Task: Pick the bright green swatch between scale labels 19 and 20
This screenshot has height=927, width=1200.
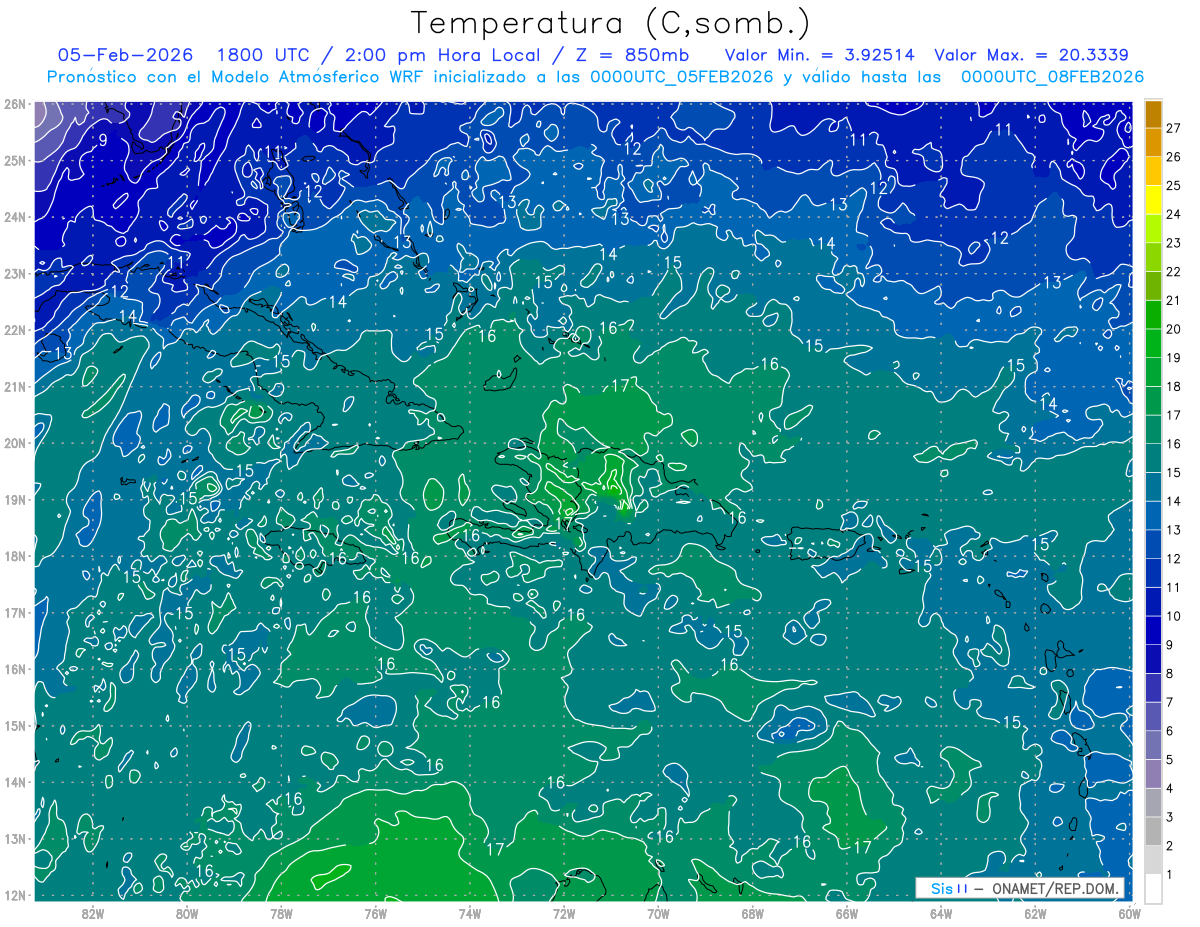Action: click(1154, 343)
